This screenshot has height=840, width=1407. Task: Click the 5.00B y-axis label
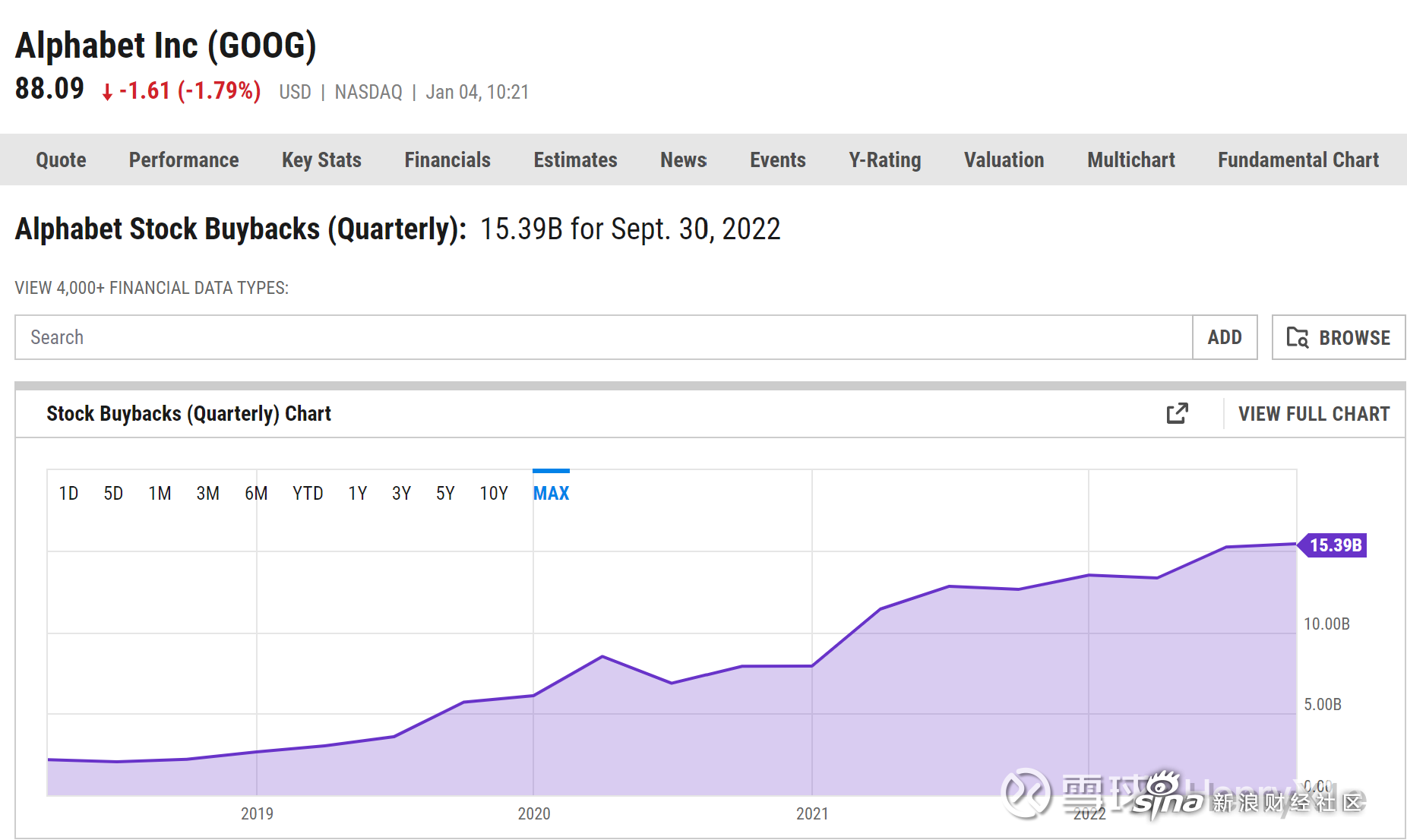point(1323,705)
